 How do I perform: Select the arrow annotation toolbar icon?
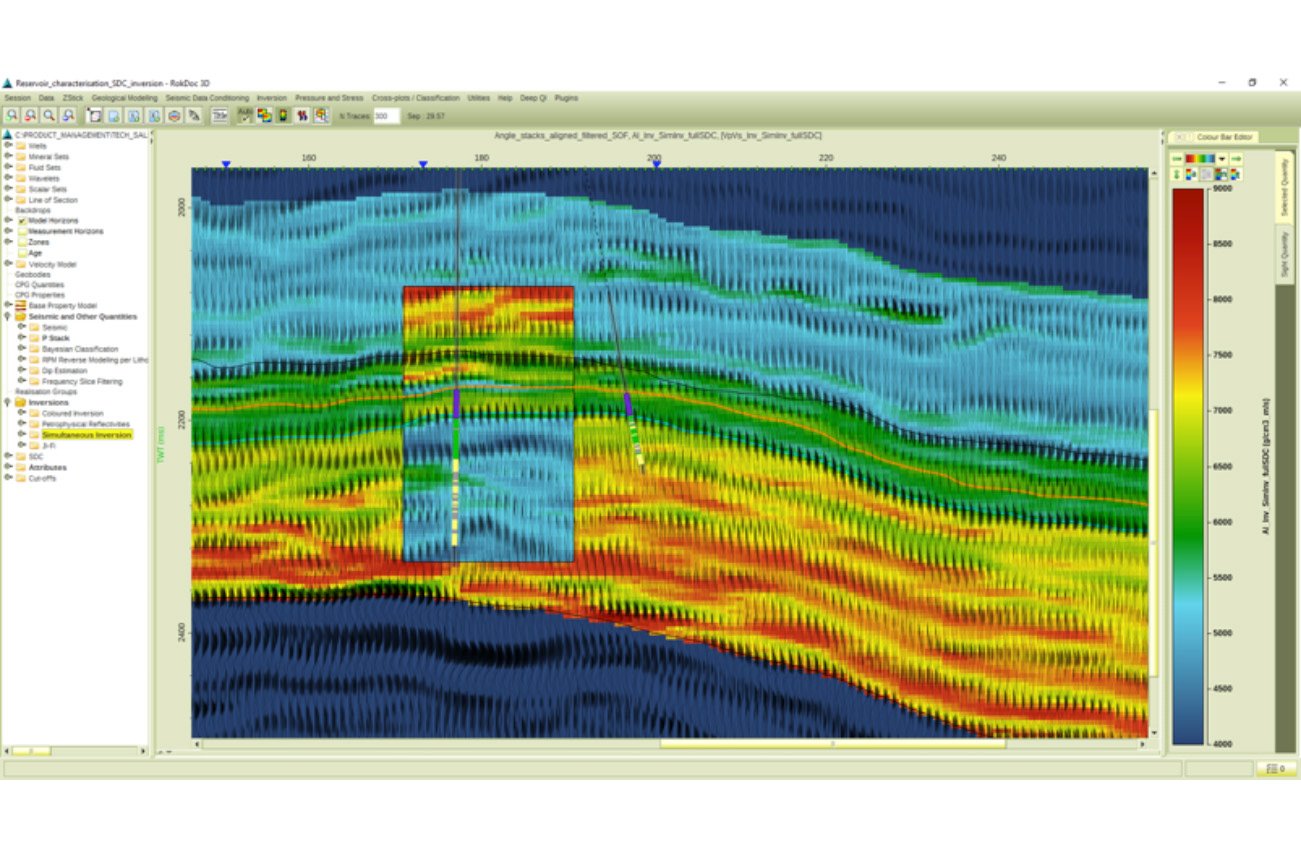tap(195, 115)
